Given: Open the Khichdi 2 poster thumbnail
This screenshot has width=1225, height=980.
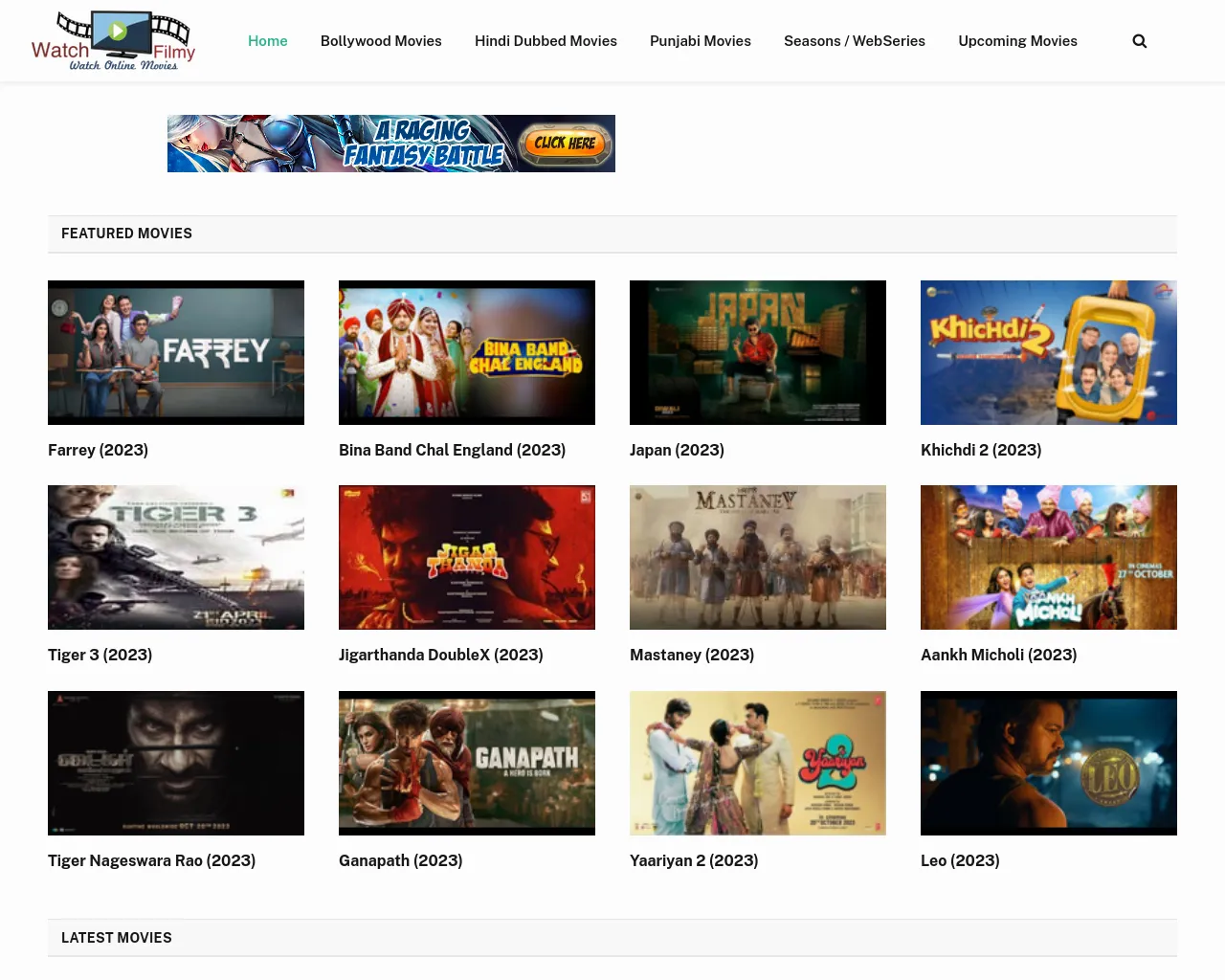Looking at the screenshot, I should click(x=1049, y=352).
